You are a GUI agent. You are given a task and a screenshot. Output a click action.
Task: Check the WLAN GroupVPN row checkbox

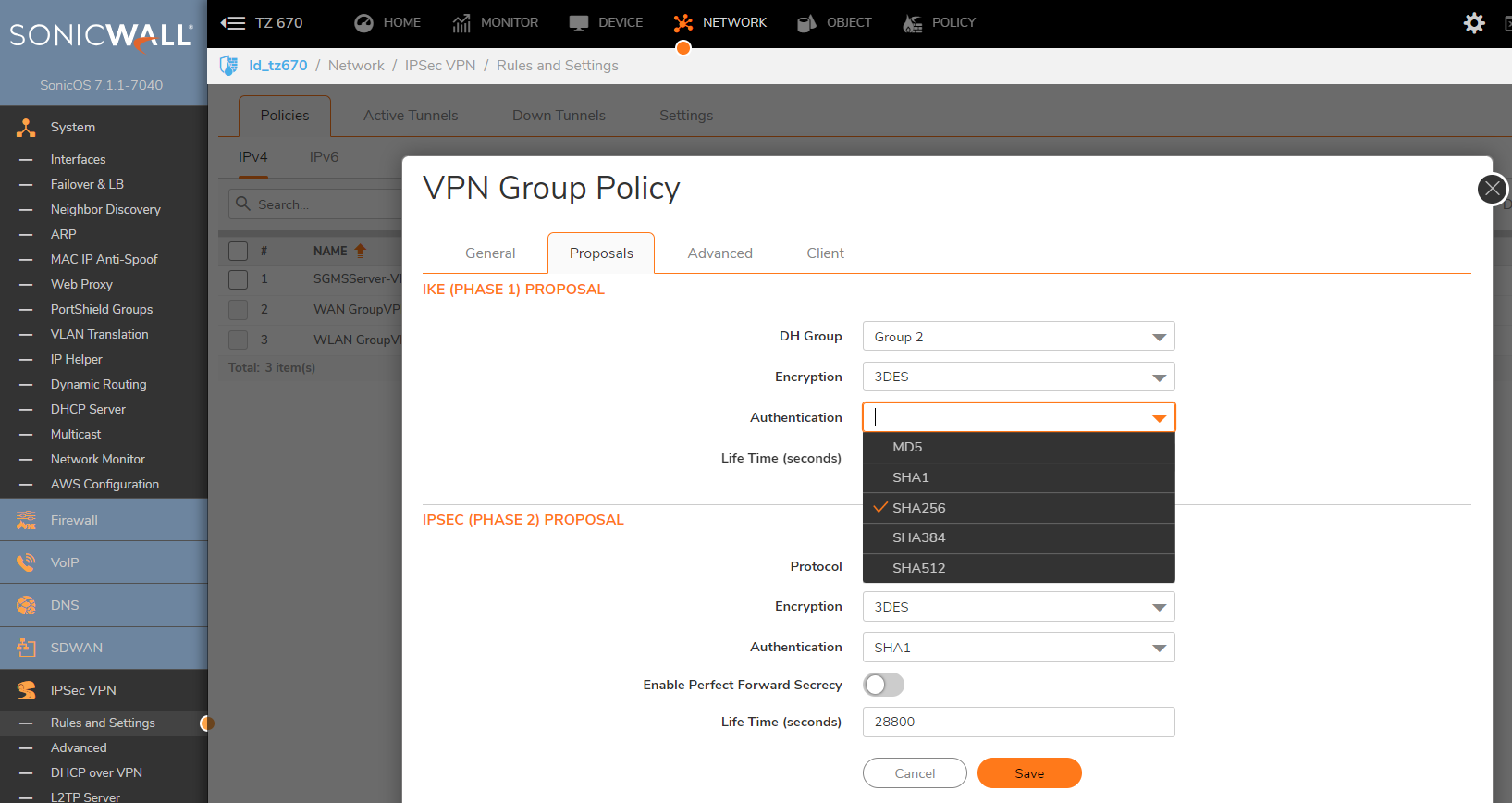tap(239, 340)
